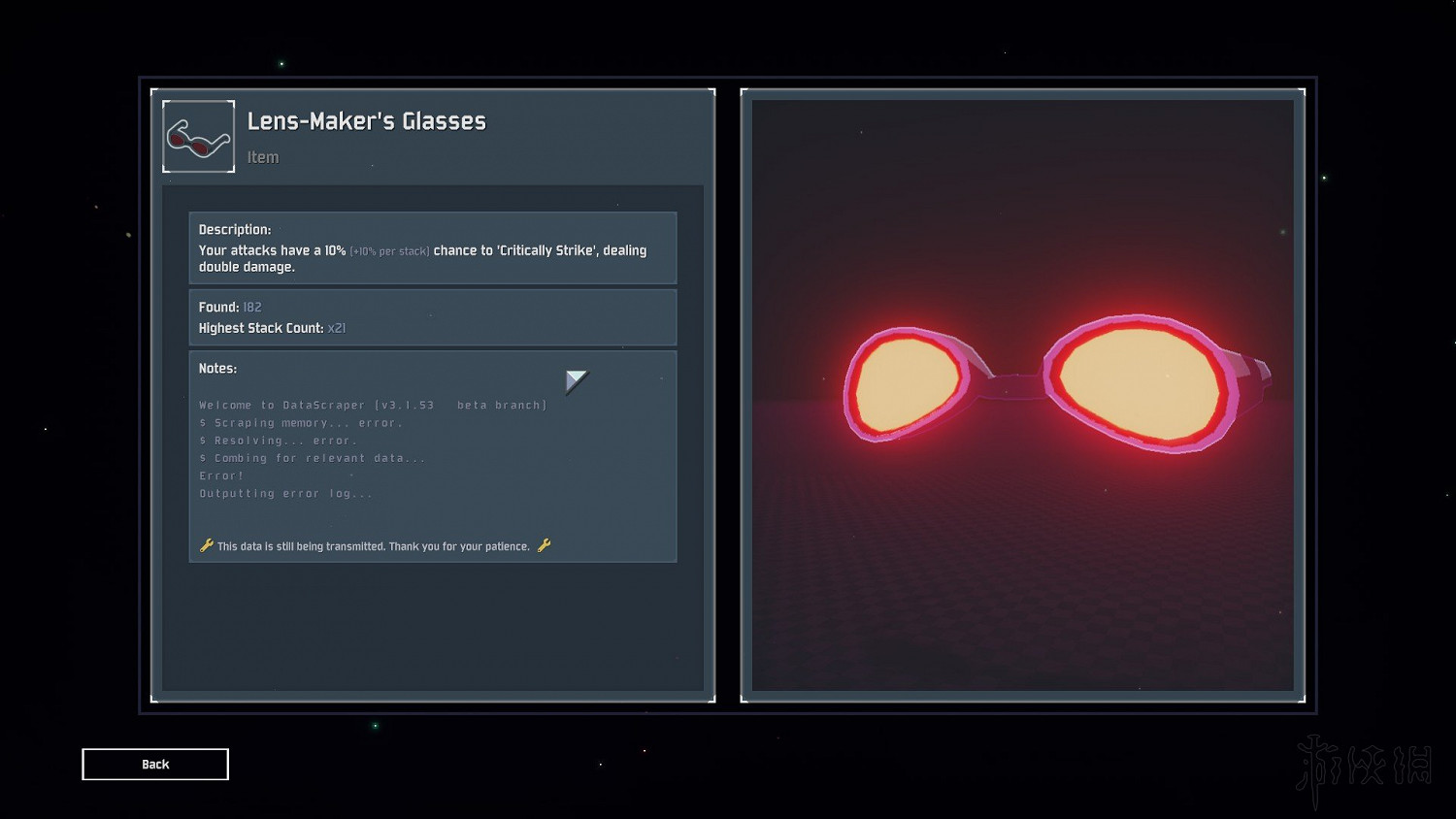Click the right lens of the 3D glasses
The image size is (1456, 819).
click(1139, 382)
